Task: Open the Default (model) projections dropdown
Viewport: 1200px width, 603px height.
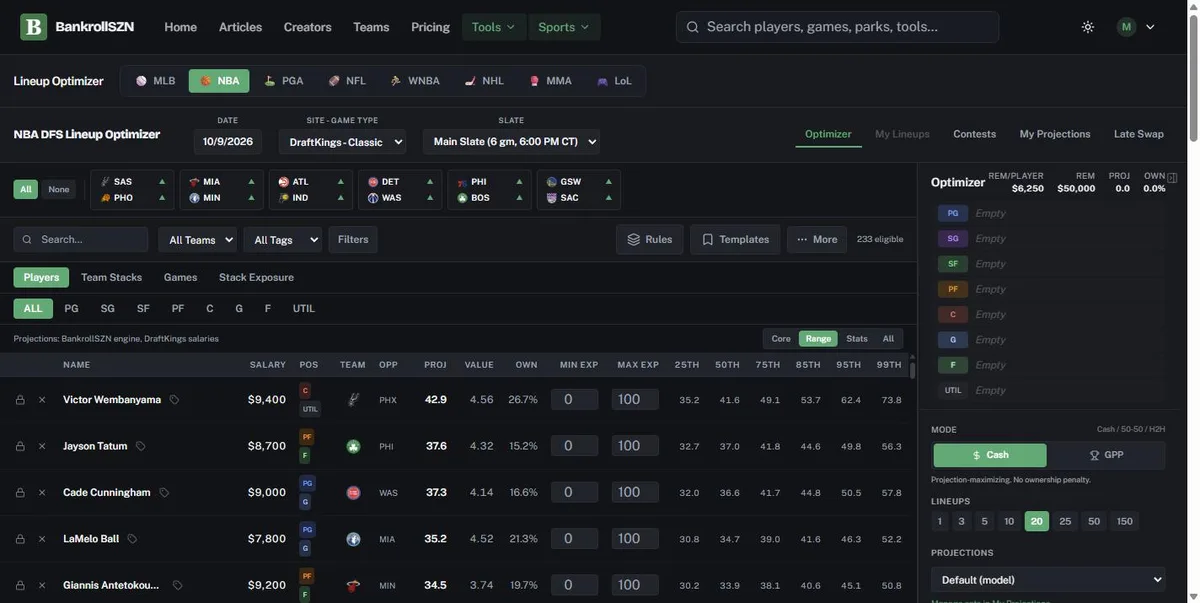Action: 1048,580
